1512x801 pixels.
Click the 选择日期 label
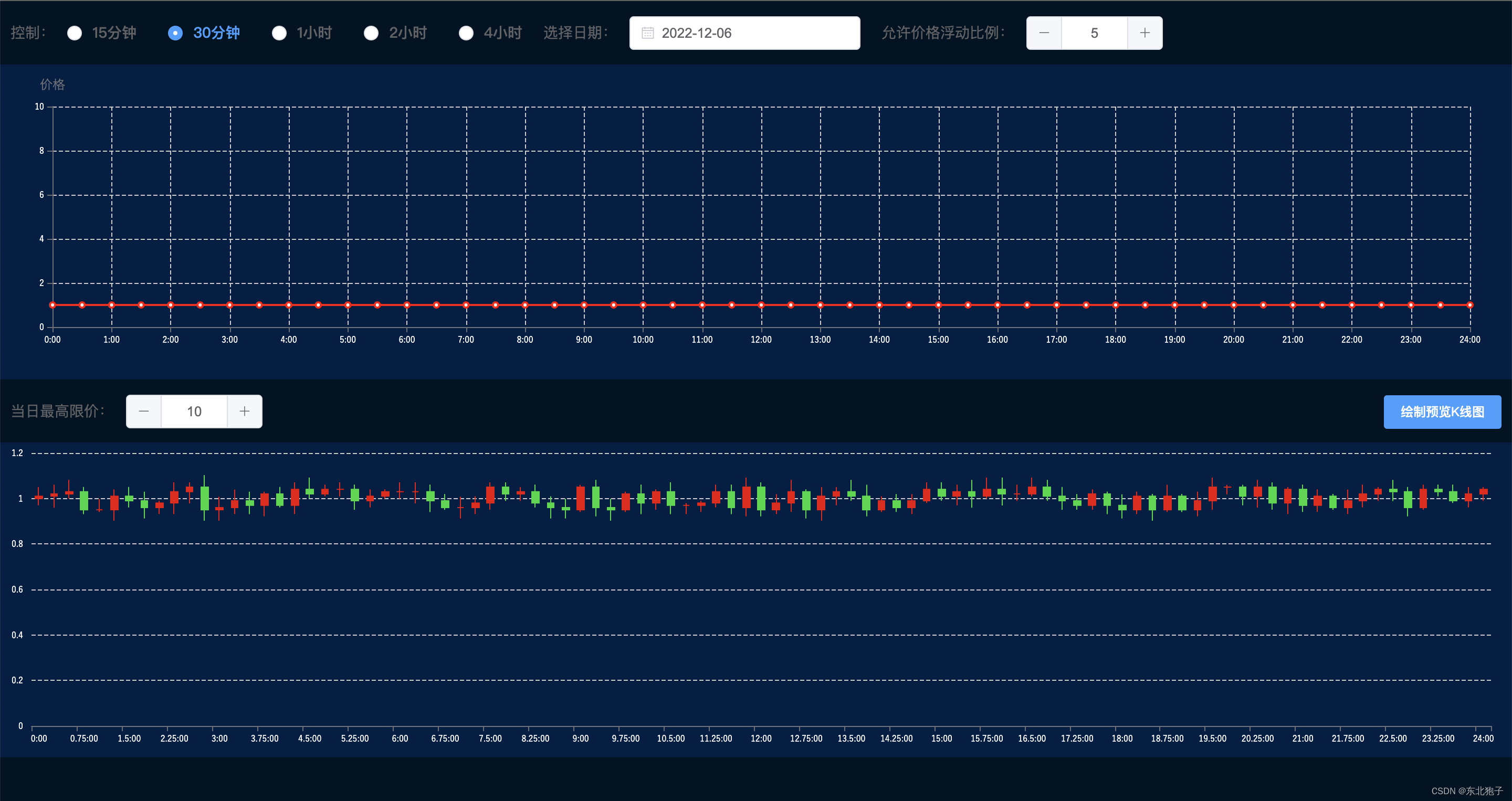tap(576, 33)
